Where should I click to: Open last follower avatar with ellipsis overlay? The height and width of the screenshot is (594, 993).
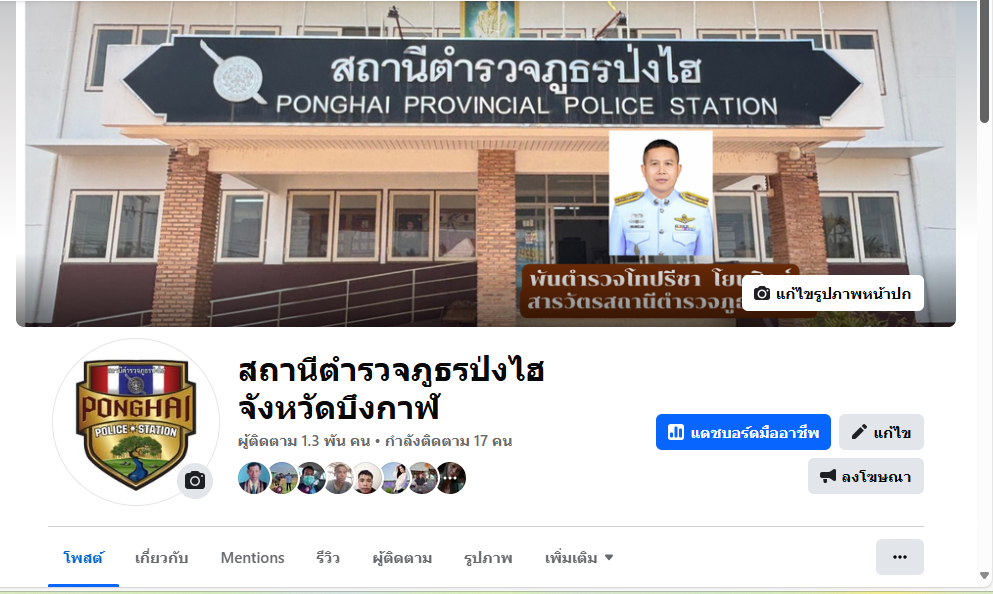pos(450,478)
